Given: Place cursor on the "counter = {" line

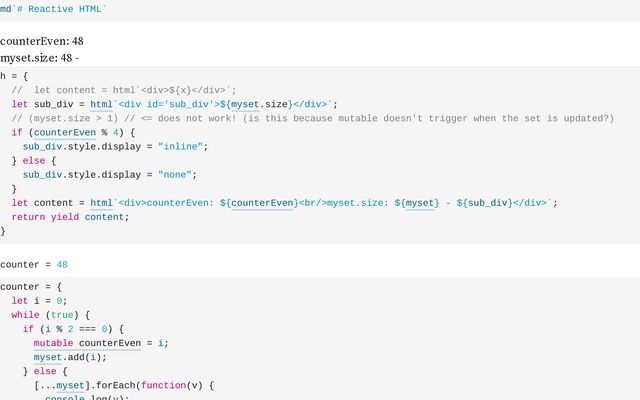Looking at the screenshot, I should tap(32, 287).
